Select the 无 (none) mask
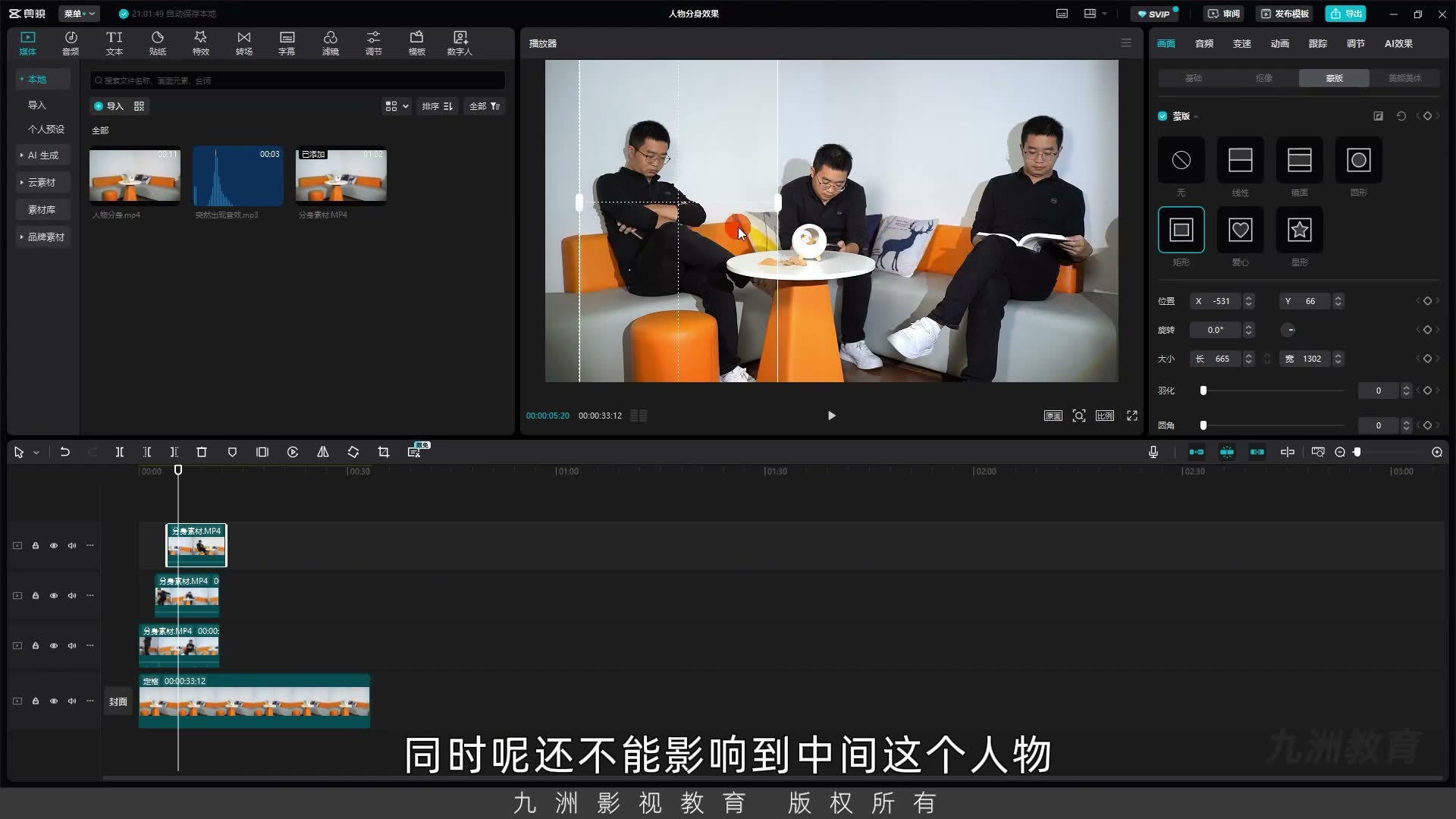Viewport: 1456px width, 819px height. [1181, 160]
